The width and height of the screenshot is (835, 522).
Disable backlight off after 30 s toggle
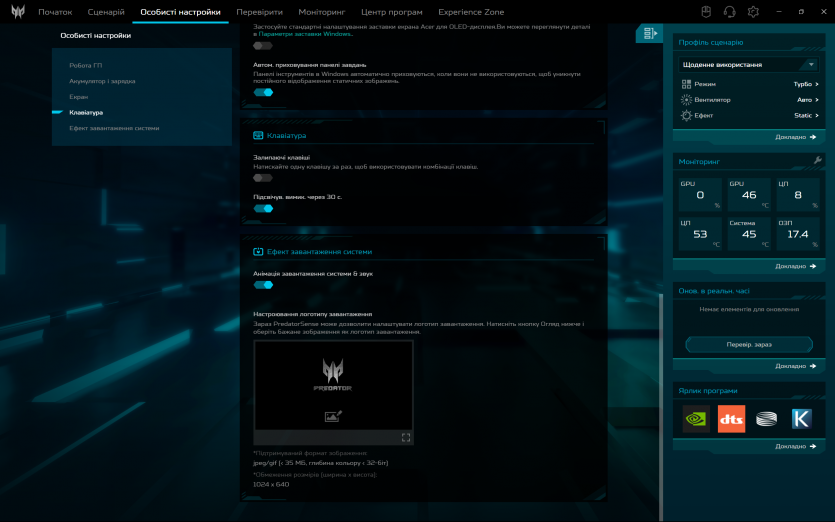pyautogui.click(x=263, y=208)
